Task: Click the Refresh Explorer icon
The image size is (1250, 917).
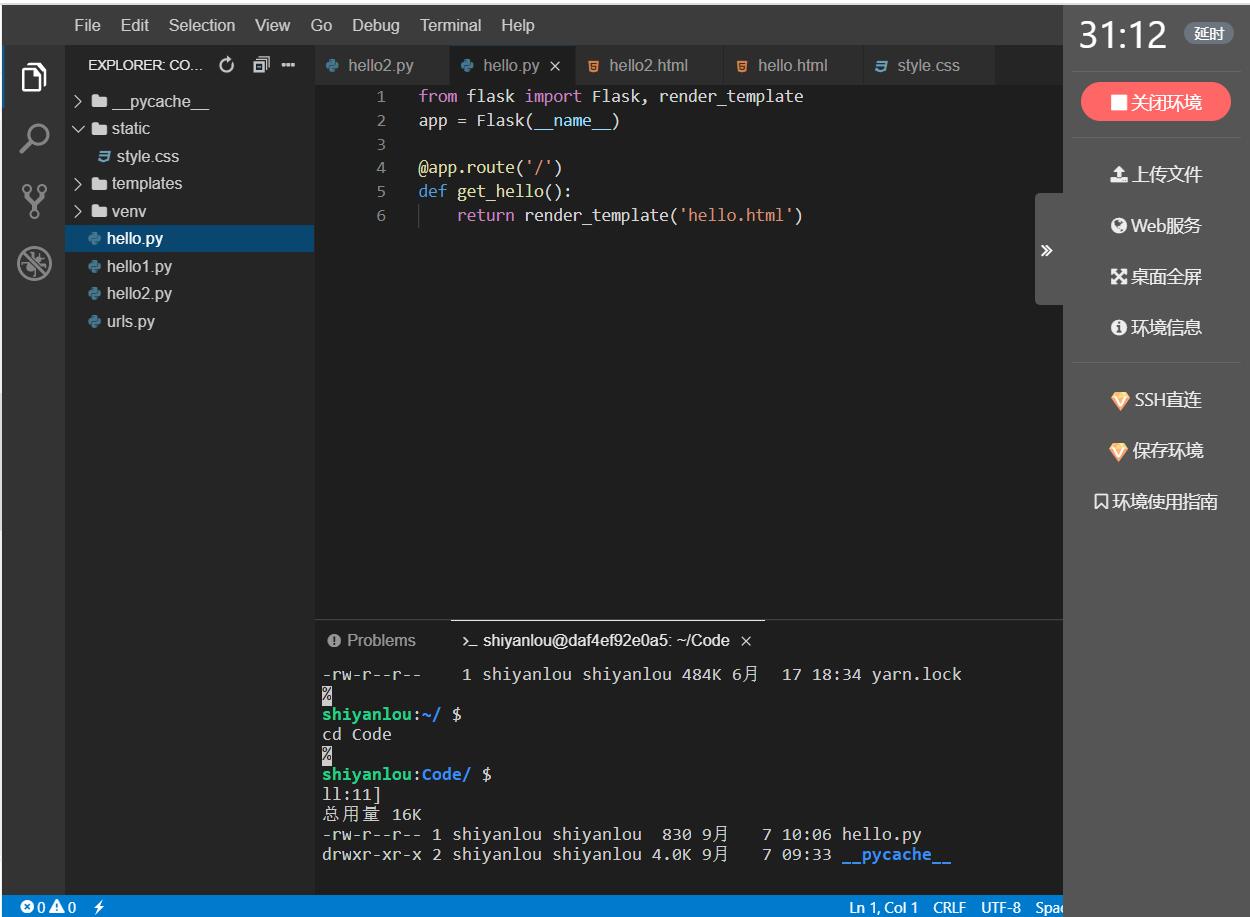Action: point(227,66)
